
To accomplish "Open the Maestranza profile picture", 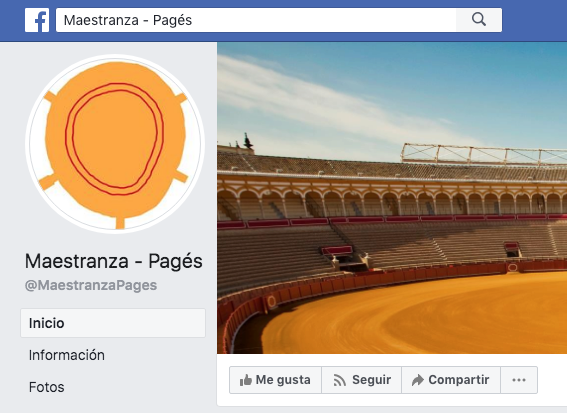I will coord(115,144).
